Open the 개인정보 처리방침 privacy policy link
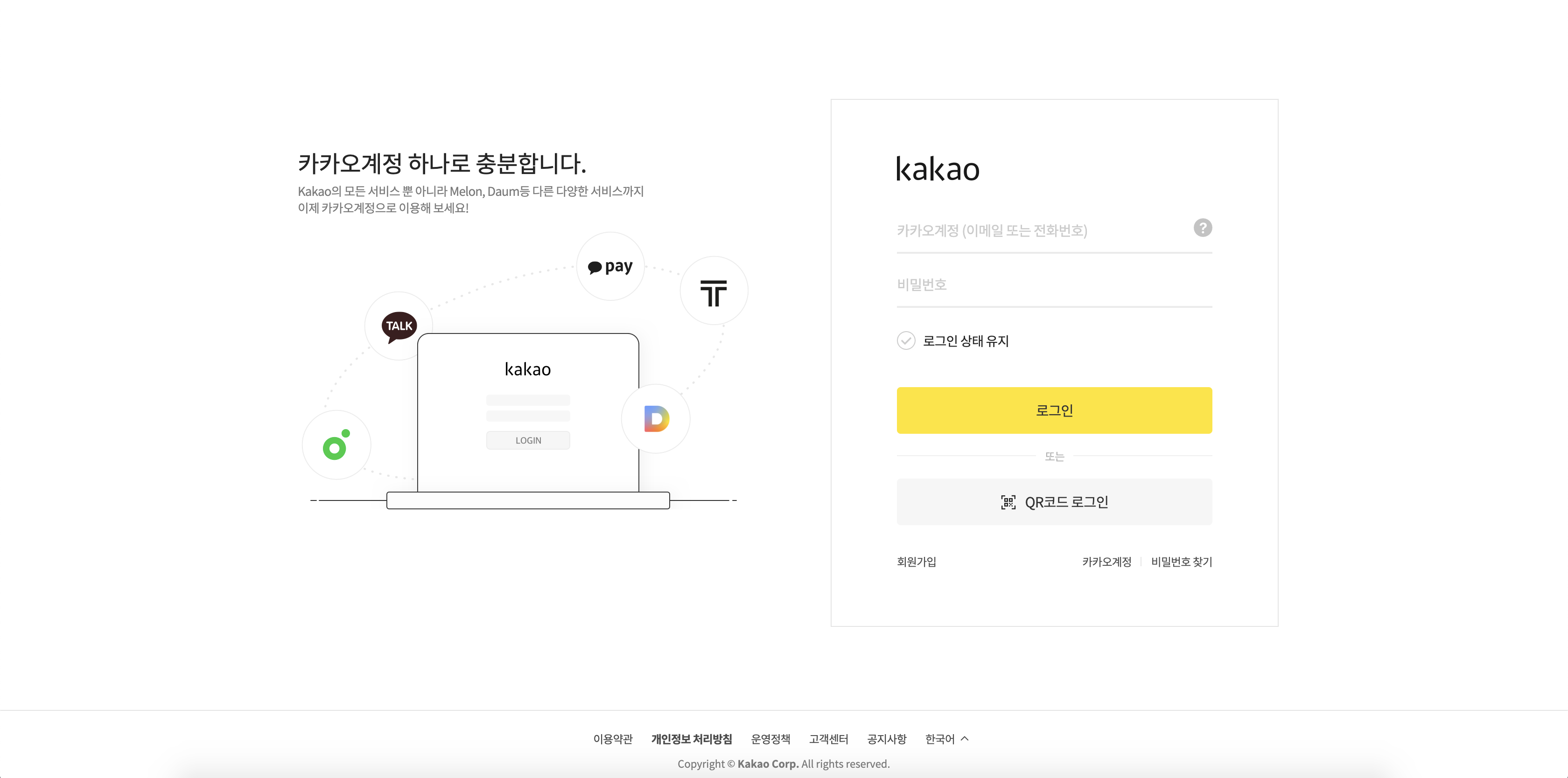This screenshot has height=778, width=1568. (x=692, y=738)
